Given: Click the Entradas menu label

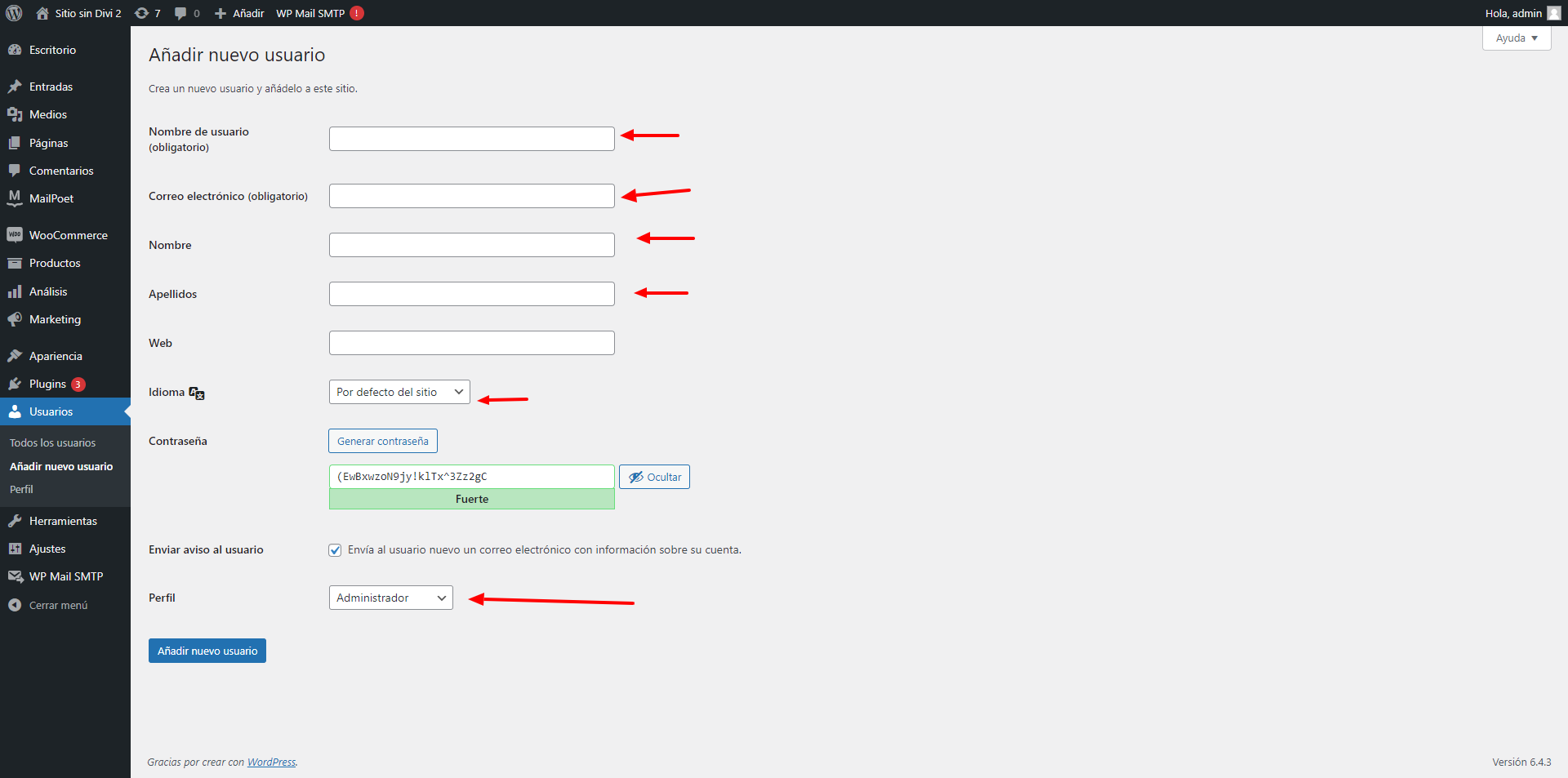Looking at the screenshot, I should pyautogui.click(x=51, y=87).
